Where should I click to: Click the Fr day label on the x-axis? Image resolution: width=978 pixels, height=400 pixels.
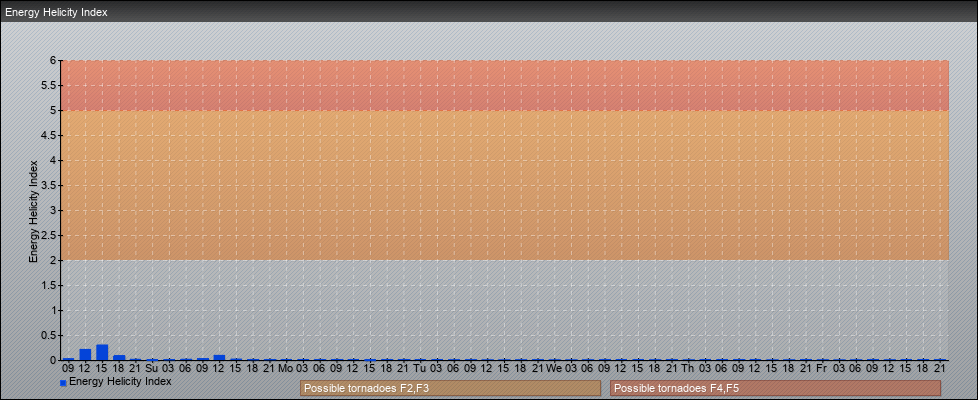[x=822, y=368]
